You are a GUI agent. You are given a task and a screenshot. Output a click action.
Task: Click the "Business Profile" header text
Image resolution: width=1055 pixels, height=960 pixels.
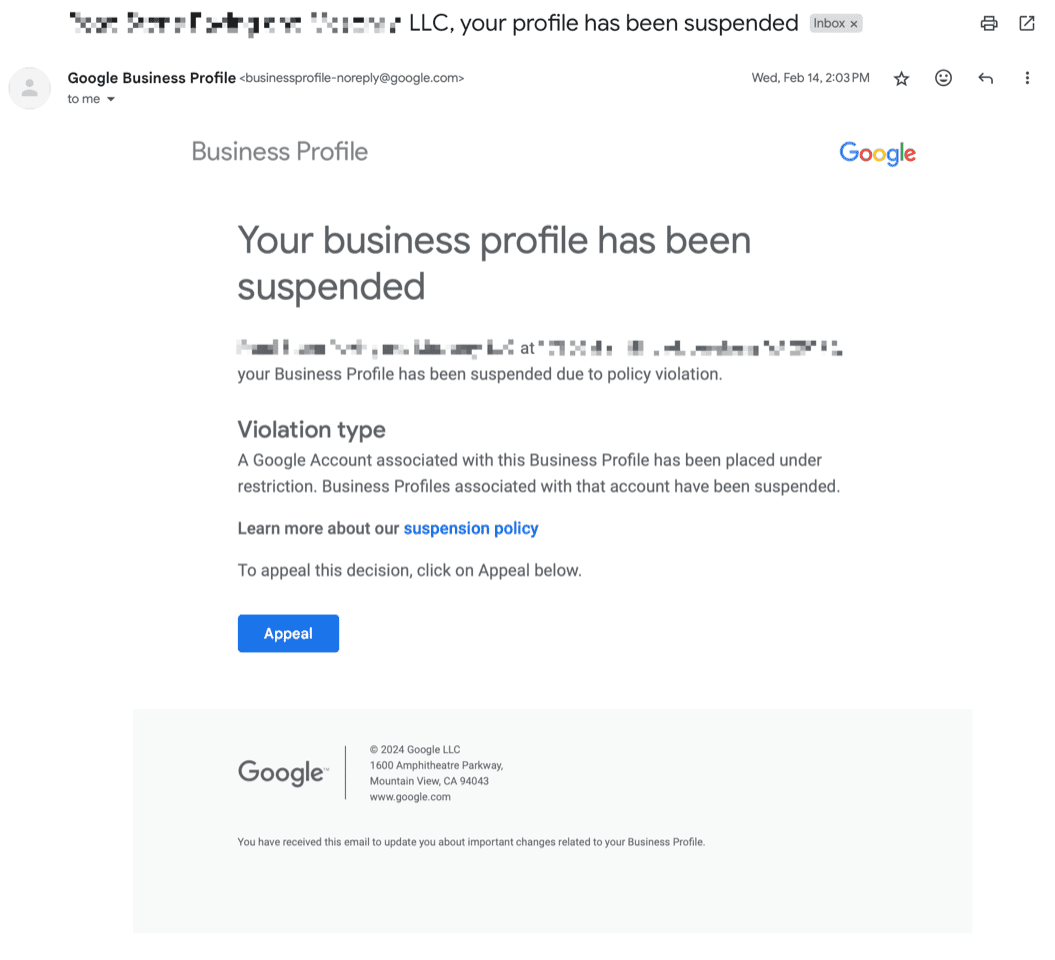click(279, 151)
